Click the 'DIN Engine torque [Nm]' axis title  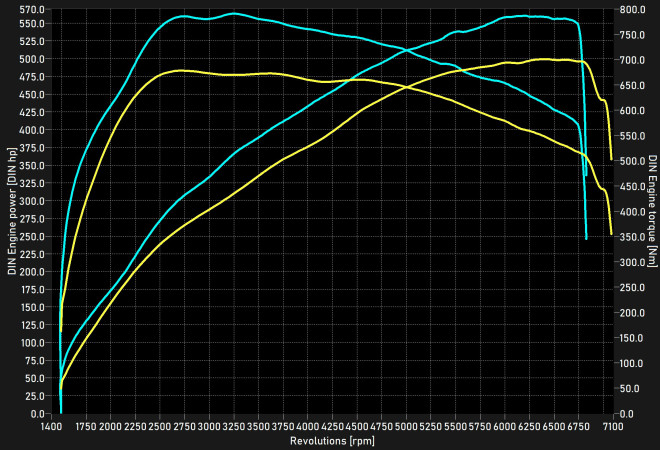652,211
